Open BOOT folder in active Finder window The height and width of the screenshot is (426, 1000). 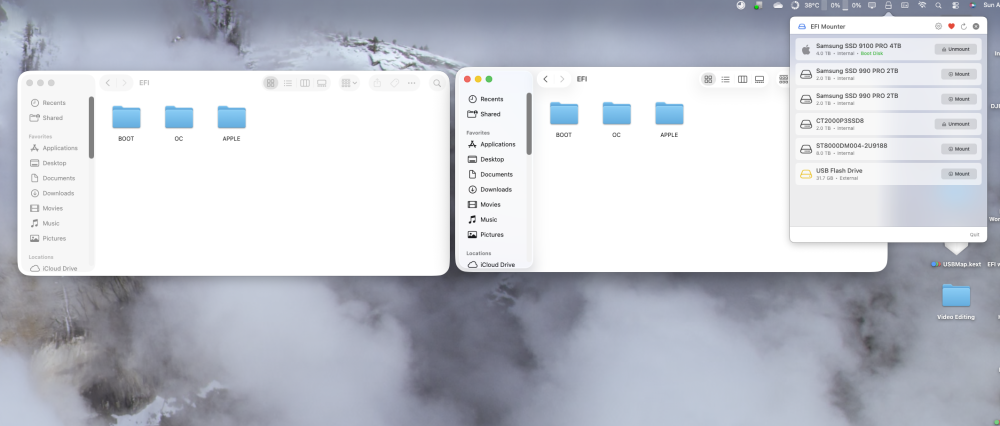[x=564, y=119]
